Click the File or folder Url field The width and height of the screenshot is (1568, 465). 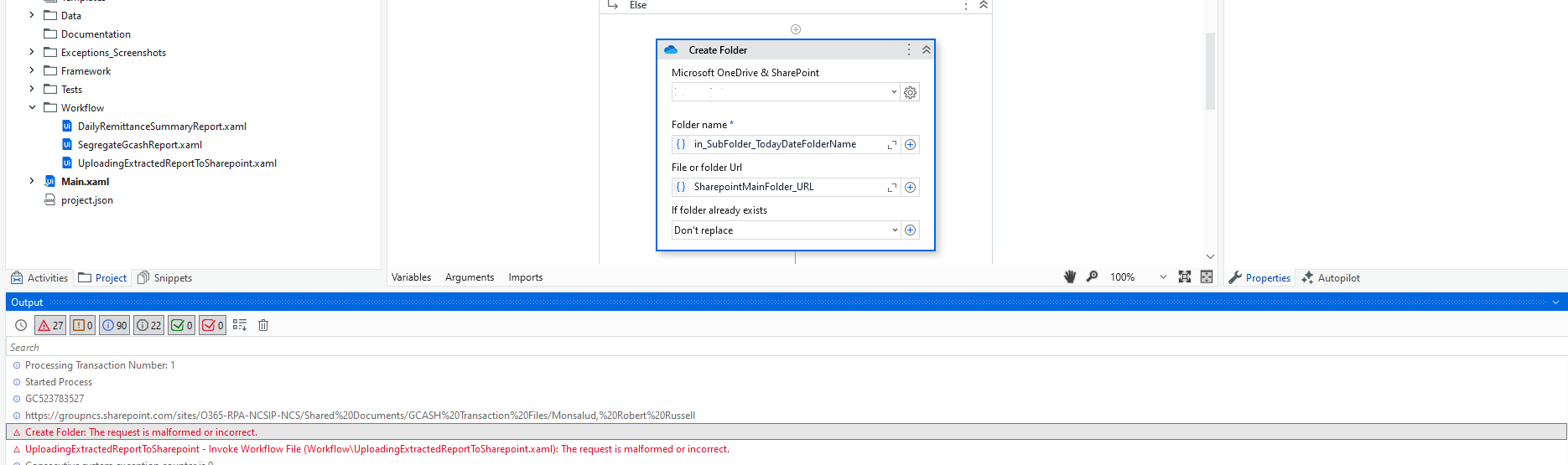786,187
